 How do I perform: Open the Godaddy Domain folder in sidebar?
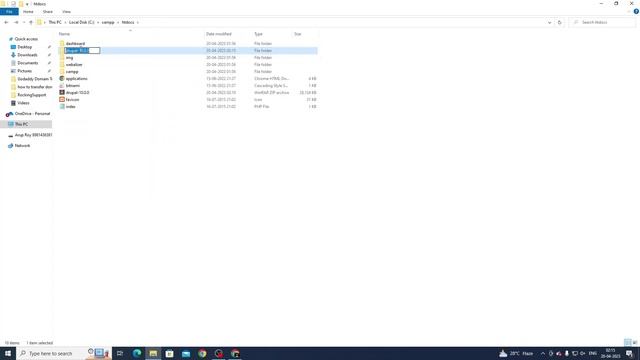[x=35, y=79]
